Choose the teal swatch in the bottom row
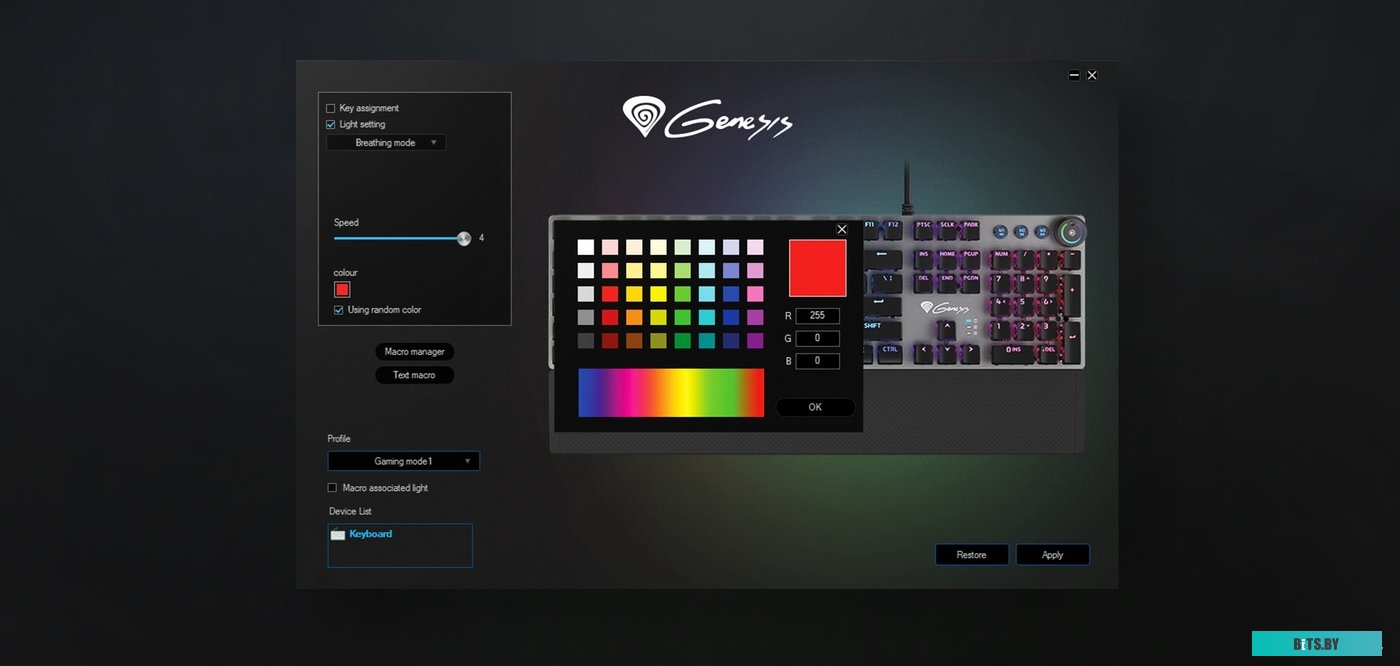 (707, 341)
